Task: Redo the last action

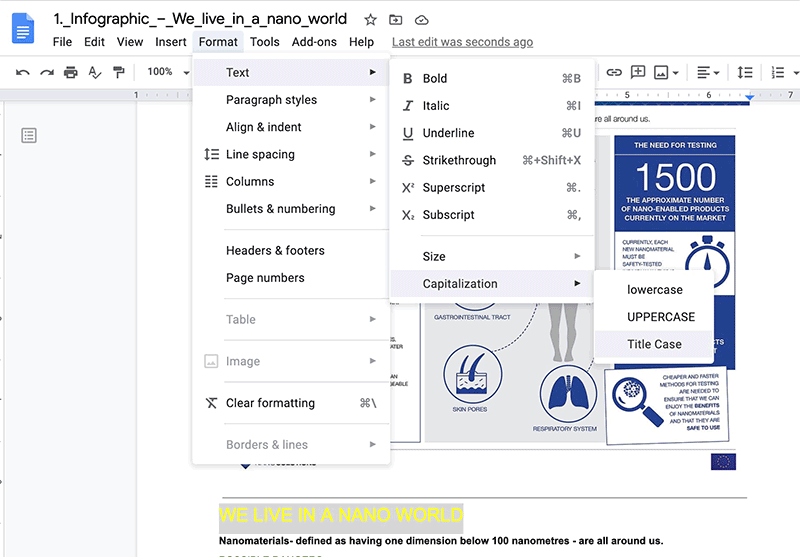Action: tap(47, 72)
